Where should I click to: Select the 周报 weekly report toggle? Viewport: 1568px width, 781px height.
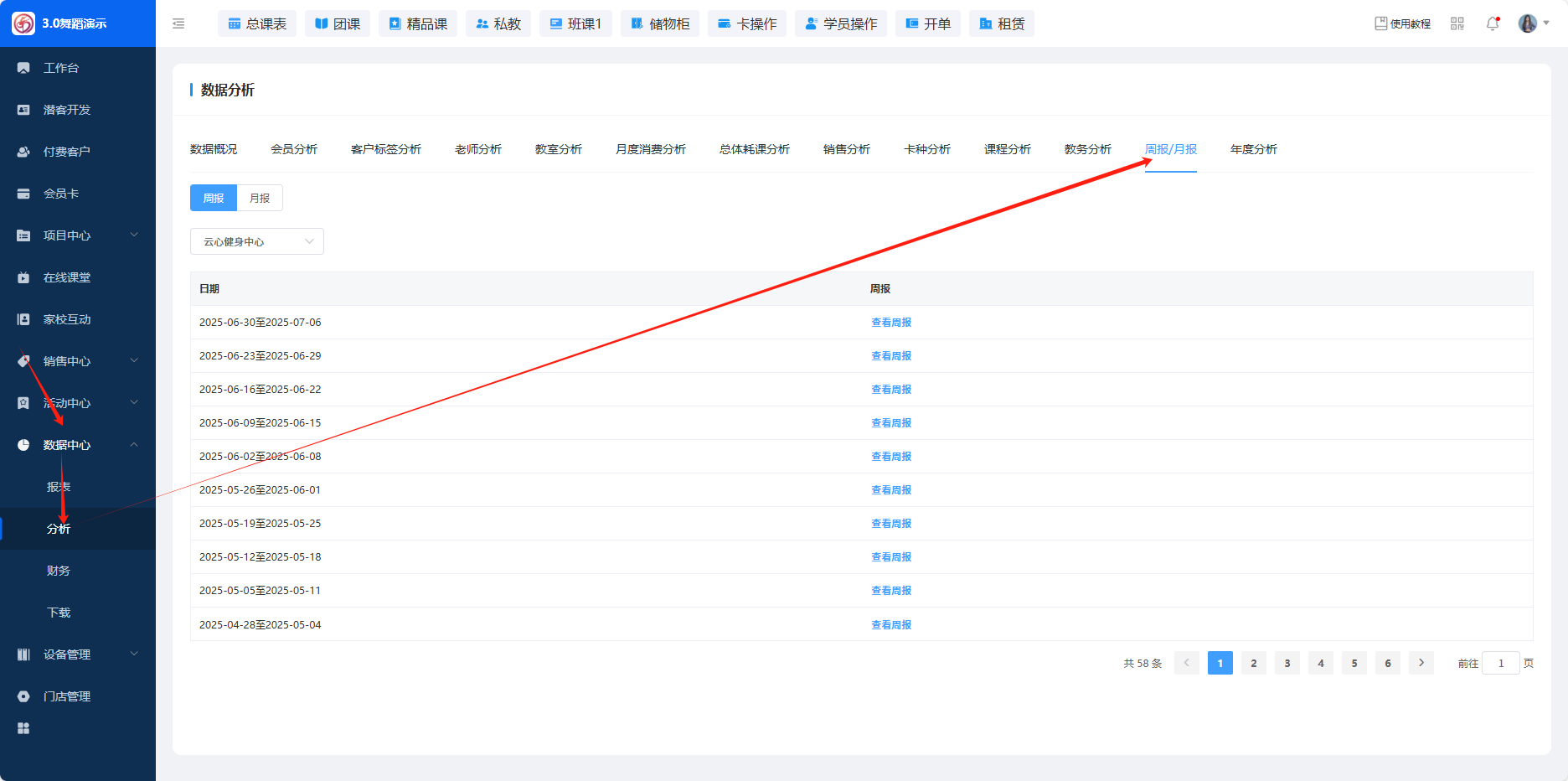click(x=214, y=199)
